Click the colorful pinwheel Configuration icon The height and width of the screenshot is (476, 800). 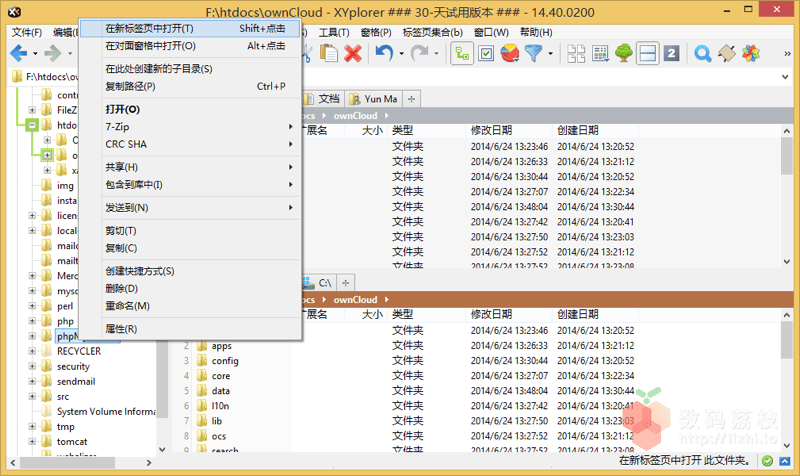(x=751, y=53)
